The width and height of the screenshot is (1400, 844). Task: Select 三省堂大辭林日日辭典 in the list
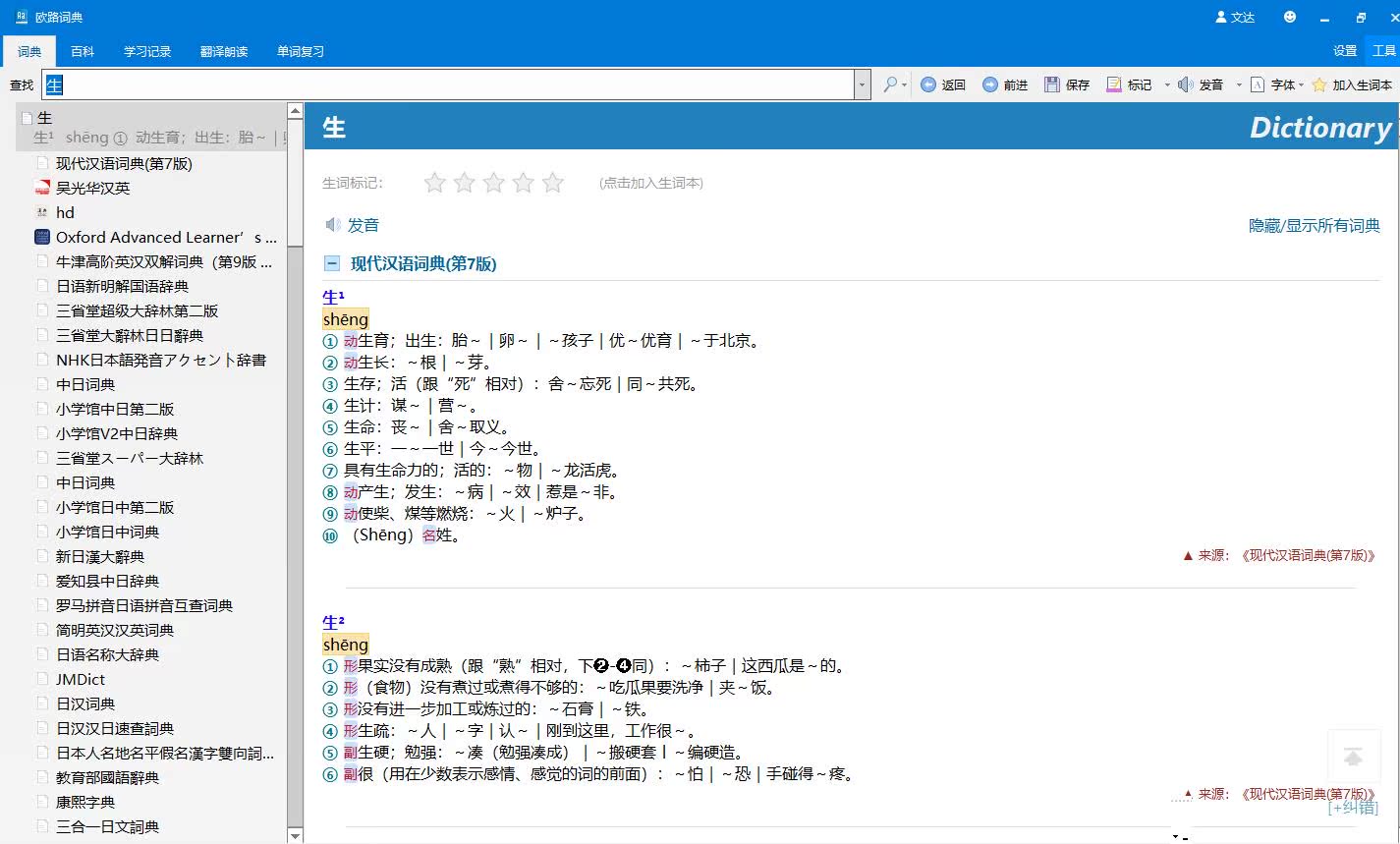[x=130, y=335]
